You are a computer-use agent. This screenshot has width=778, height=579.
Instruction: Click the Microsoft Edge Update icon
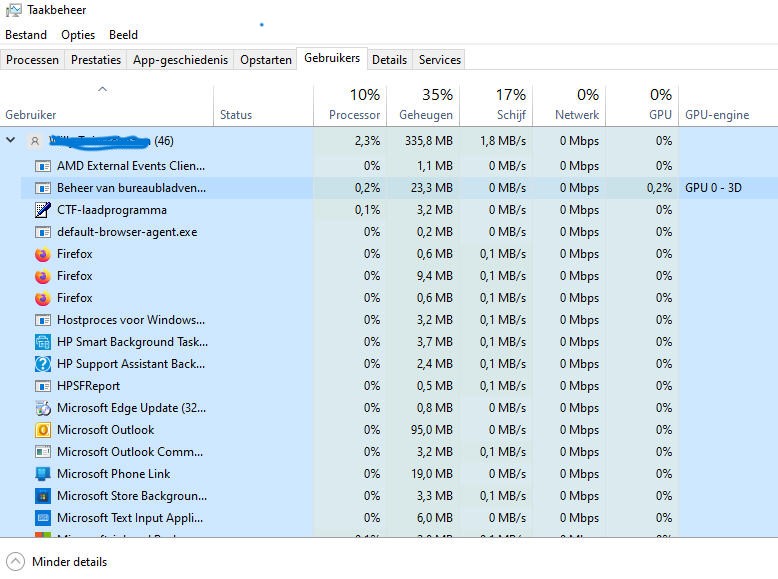(43, 408)
